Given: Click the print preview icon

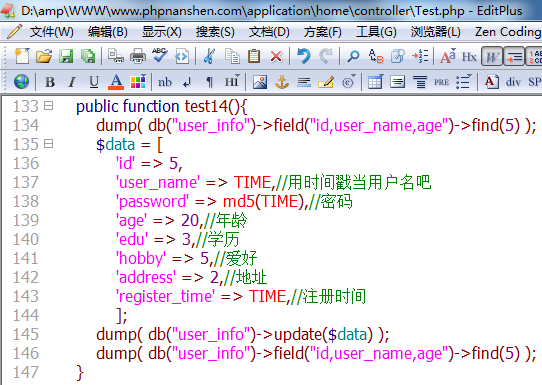Looking at the screenshot, I should coord(115,56).
